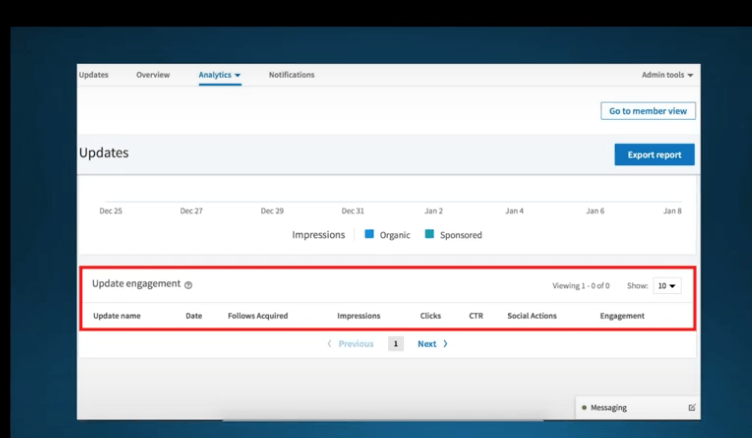Switch to the Notifications tab
752x438 pixels.
click(291, 75)
